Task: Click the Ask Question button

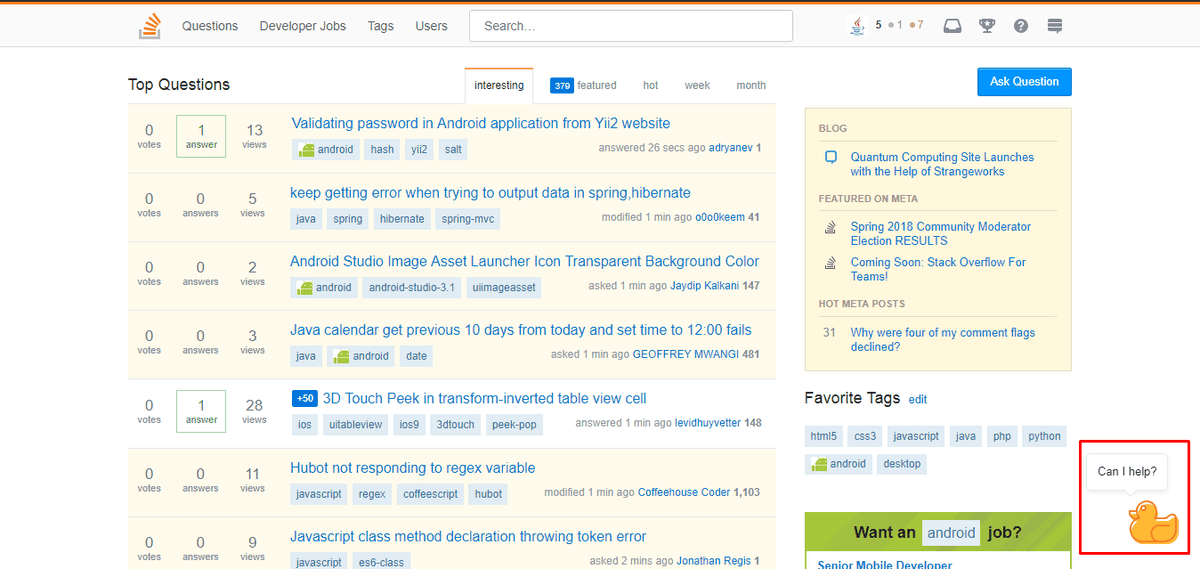Action: pyautogui.click(x=1024, y=82)
